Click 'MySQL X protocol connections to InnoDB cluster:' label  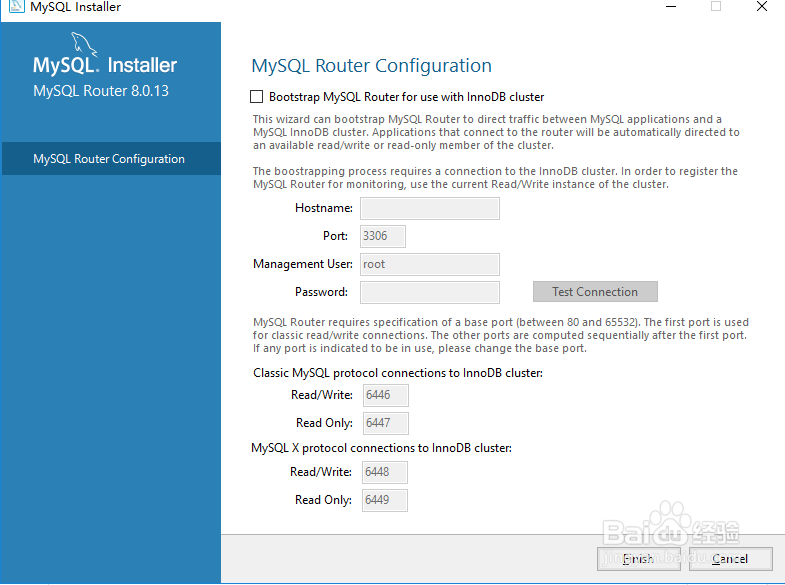[381, 448]
